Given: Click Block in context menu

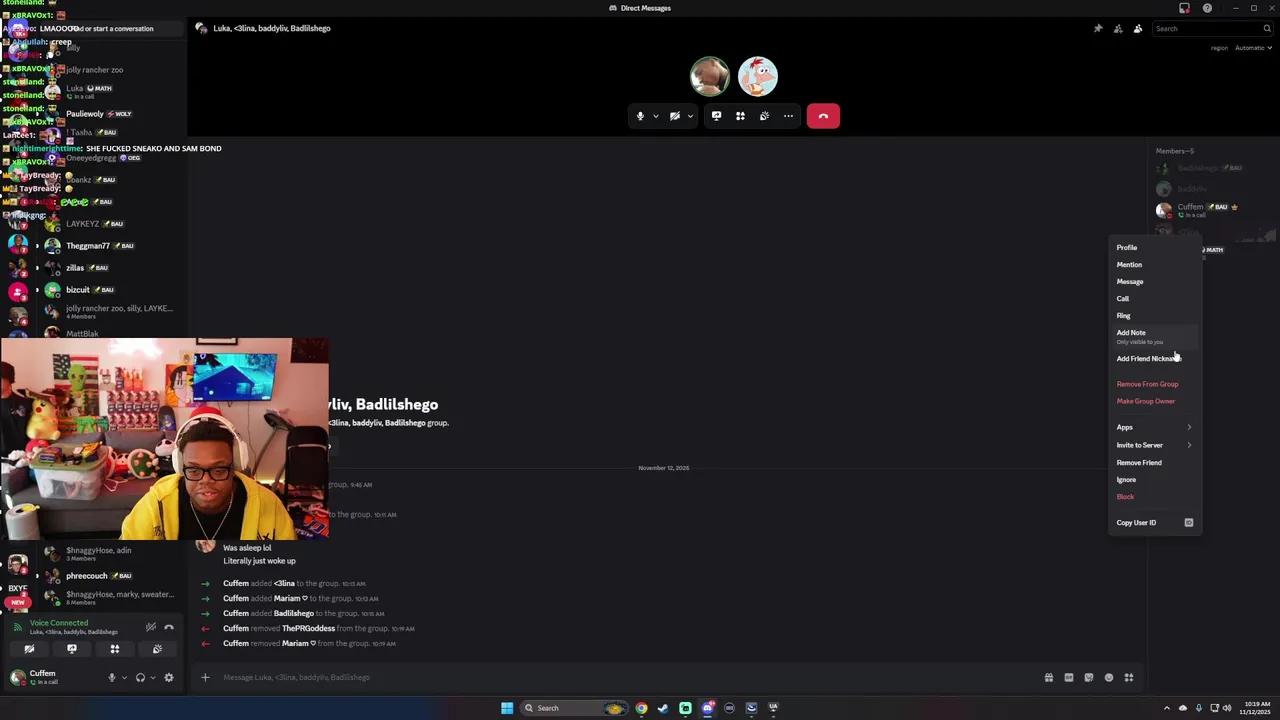Looking at the screenshot, I should [x=1155, y=496].
